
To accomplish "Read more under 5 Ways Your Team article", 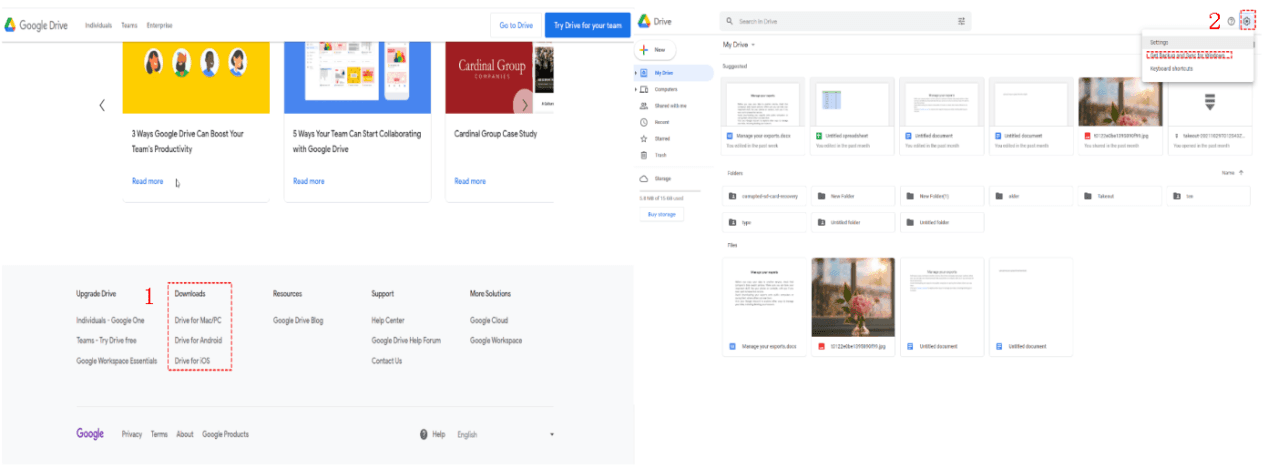I will point(308,181).
